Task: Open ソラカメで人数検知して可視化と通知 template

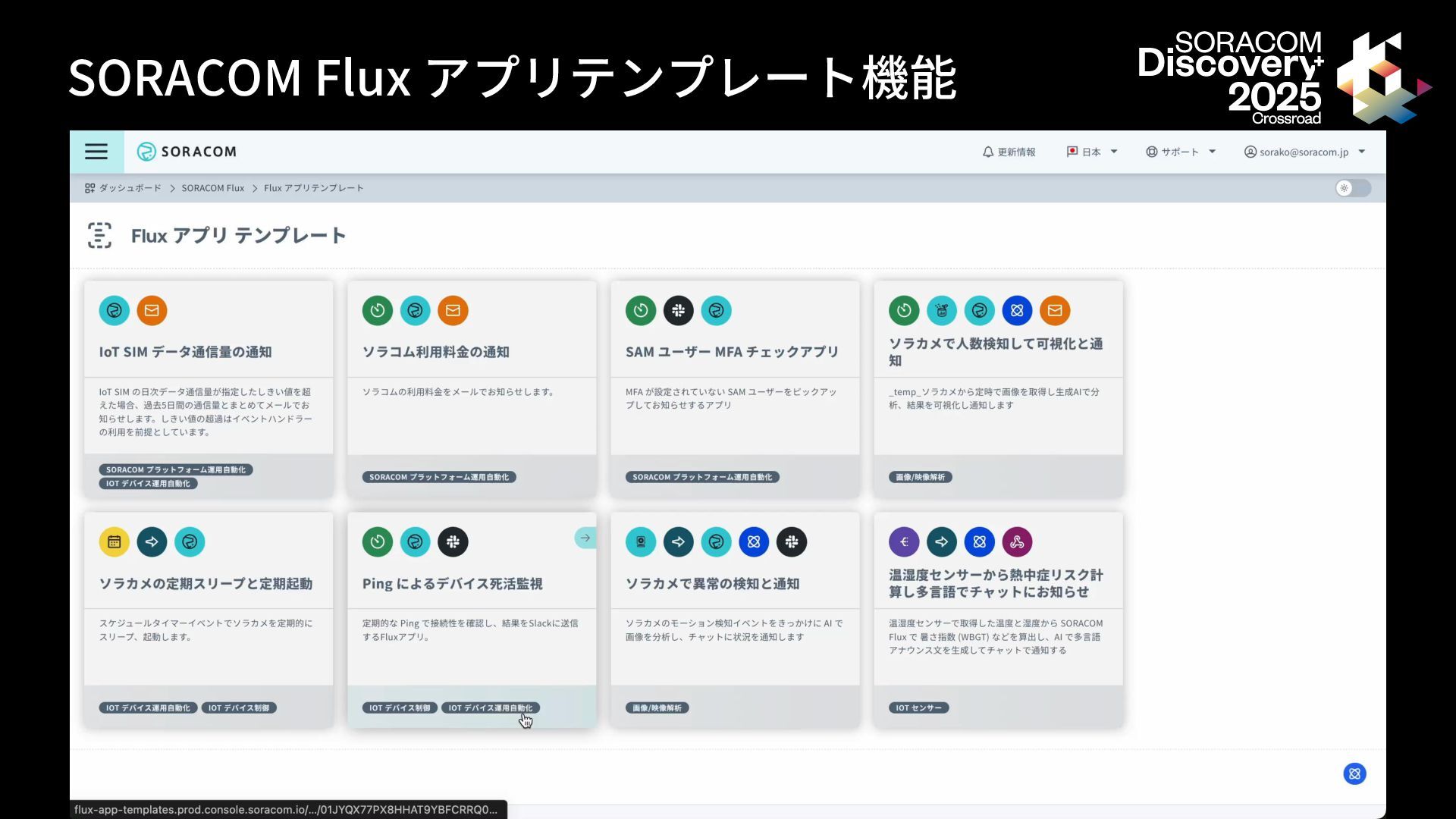Action: point(996,352)
